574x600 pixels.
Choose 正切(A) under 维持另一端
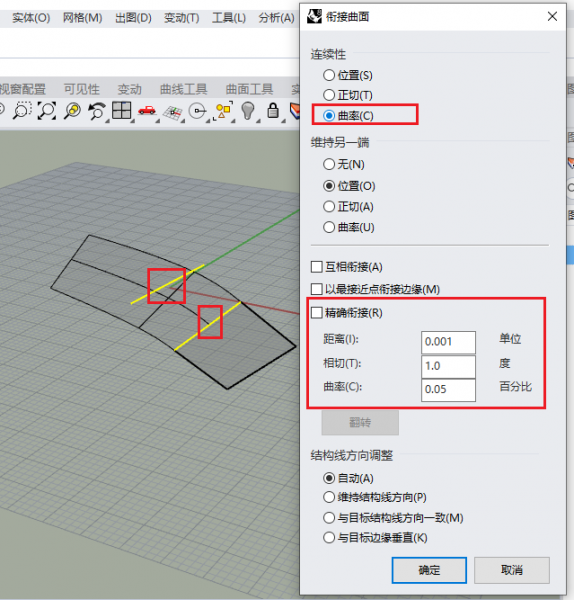[348, 207]
